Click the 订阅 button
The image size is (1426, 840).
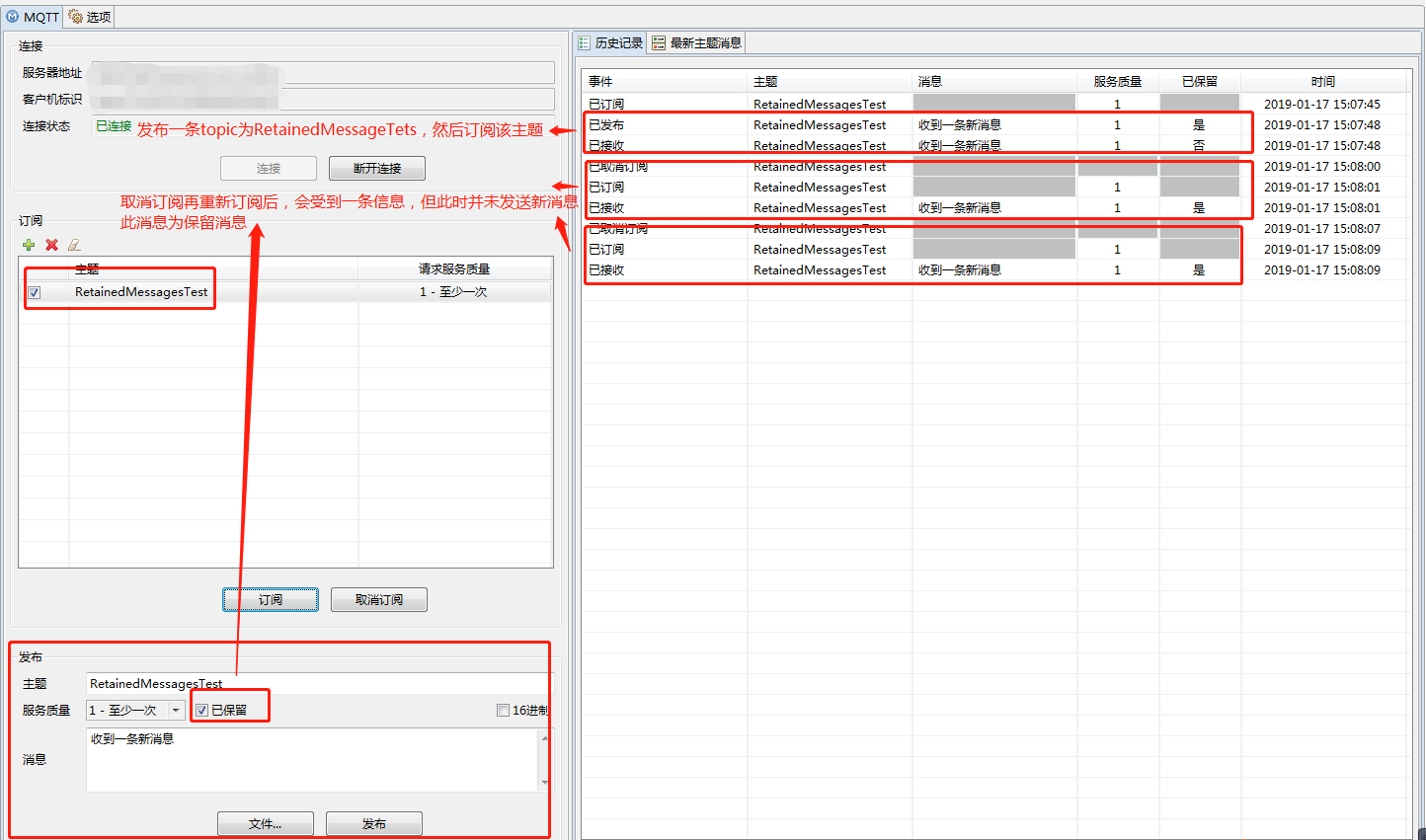271,599
